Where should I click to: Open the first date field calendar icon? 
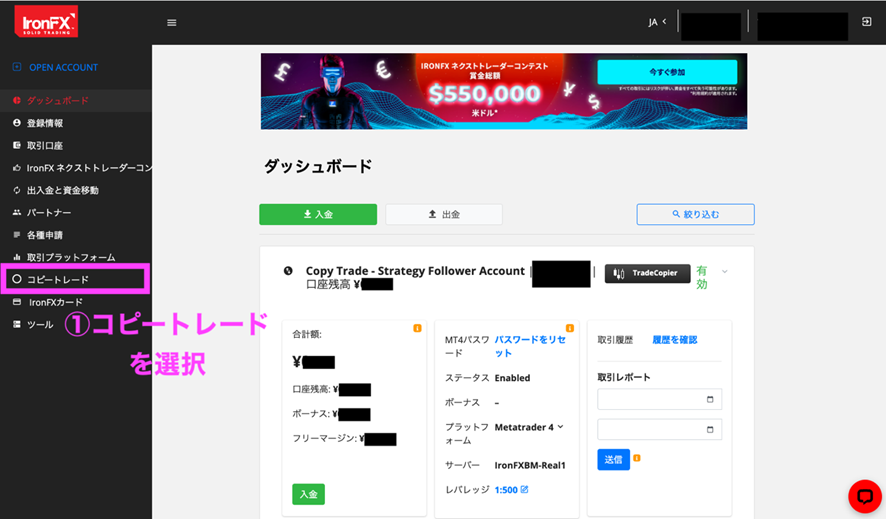(710, 399)
